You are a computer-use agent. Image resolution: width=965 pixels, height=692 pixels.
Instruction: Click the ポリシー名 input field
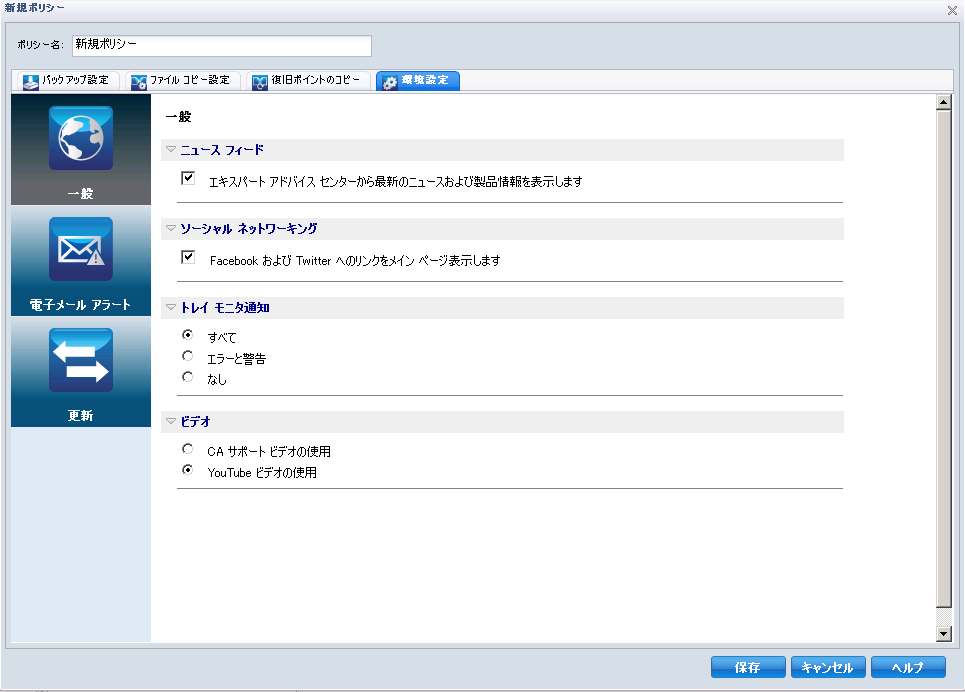coord(222,46)
